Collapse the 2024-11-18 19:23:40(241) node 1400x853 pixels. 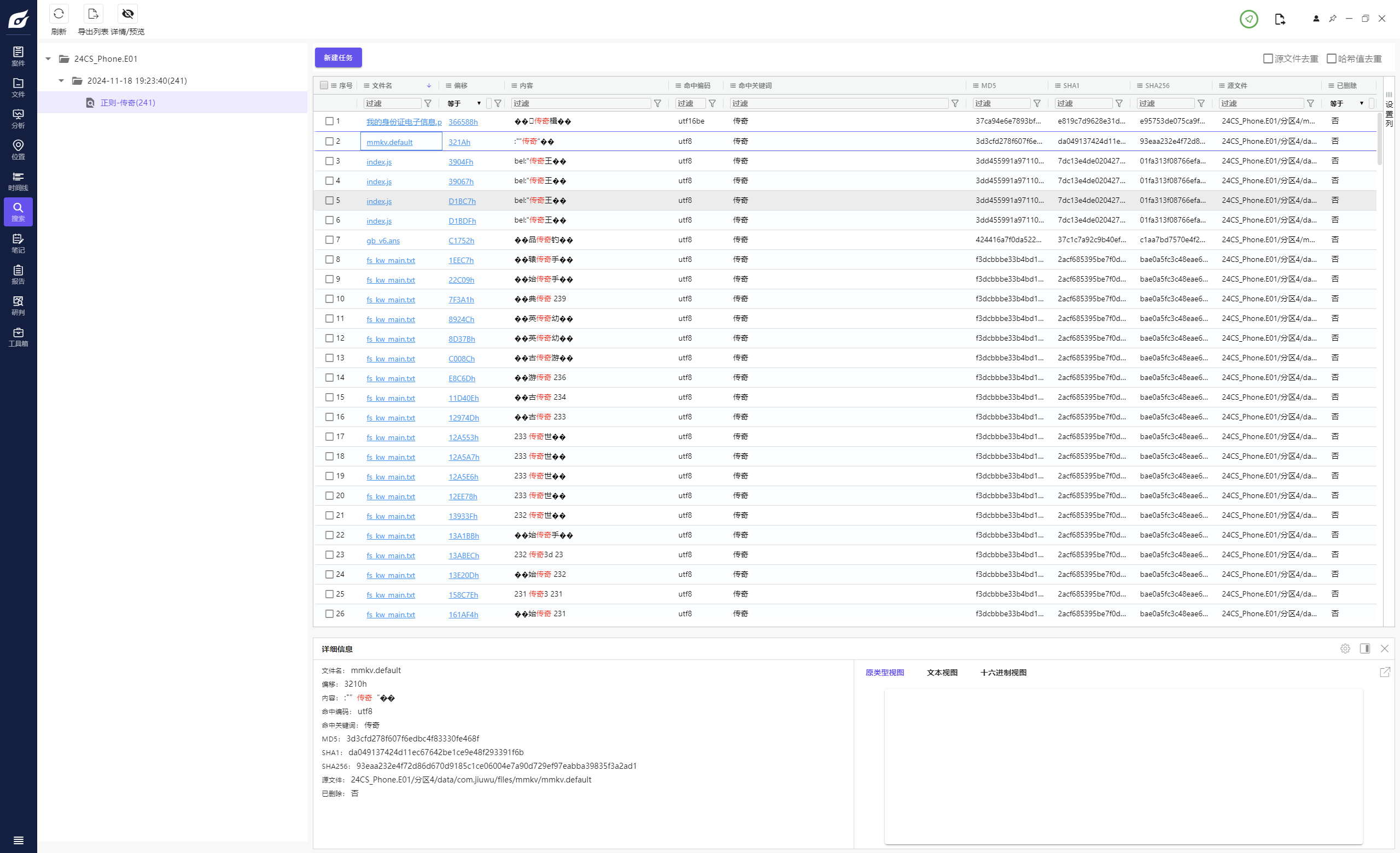pos(61,80)
